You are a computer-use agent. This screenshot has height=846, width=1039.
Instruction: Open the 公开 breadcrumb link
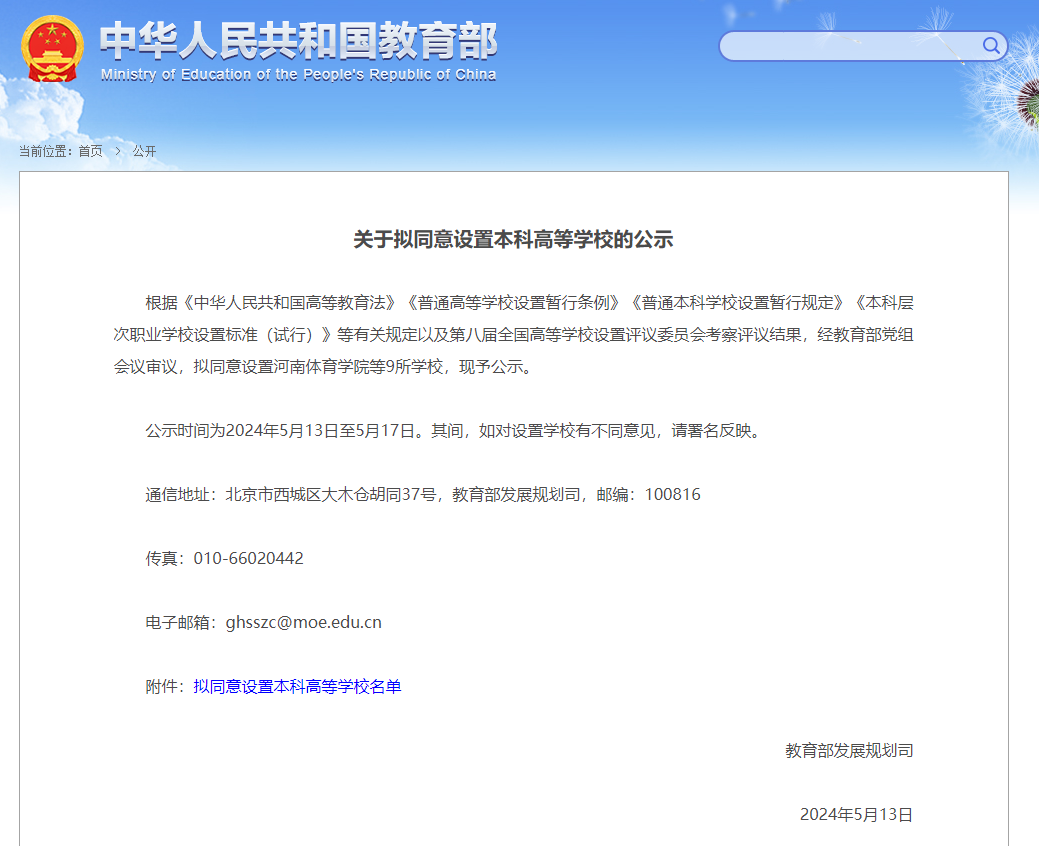pyautogui.click(x=144, y=151)
